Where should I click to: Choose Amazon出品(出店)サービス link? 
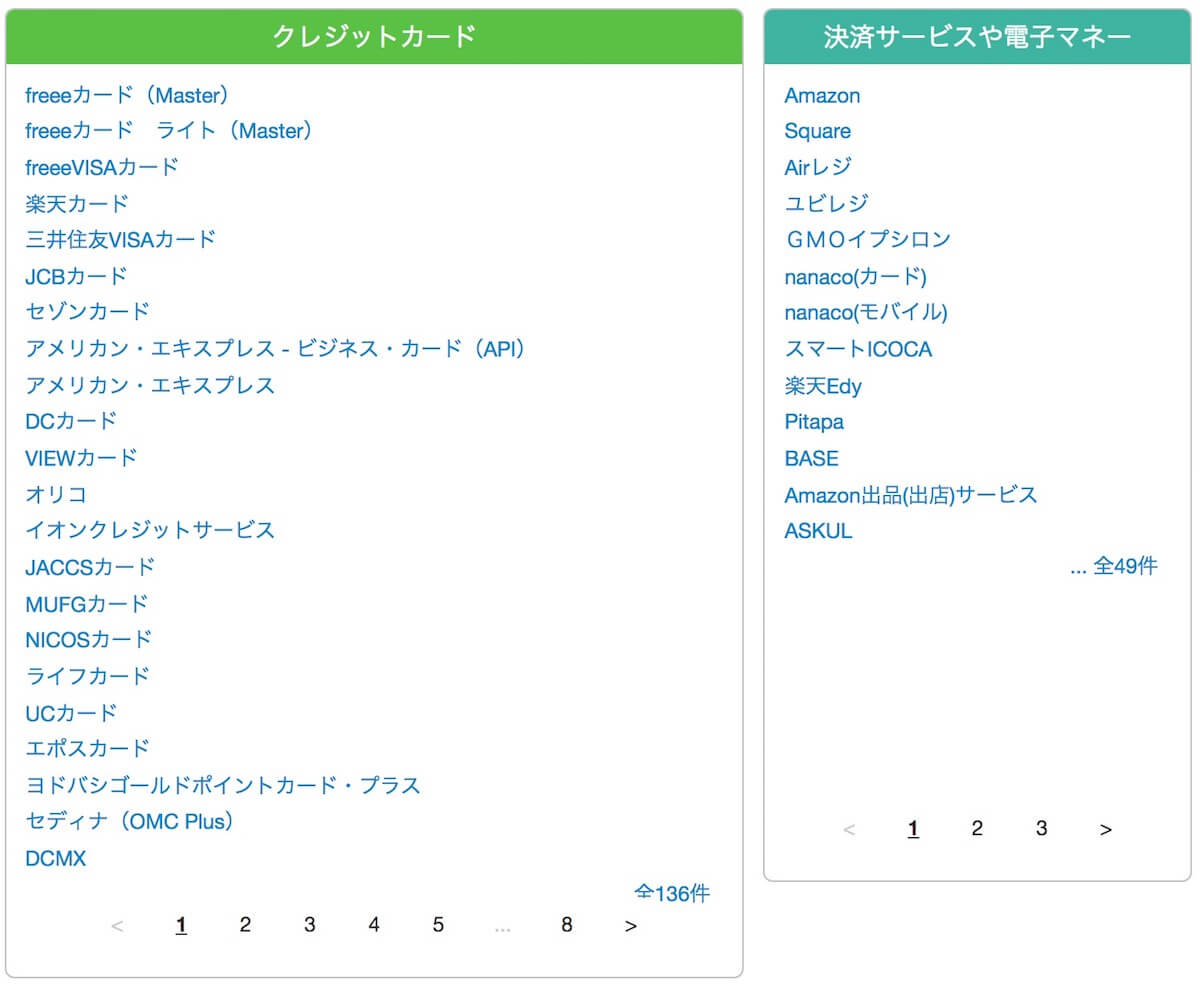(911, 494)
